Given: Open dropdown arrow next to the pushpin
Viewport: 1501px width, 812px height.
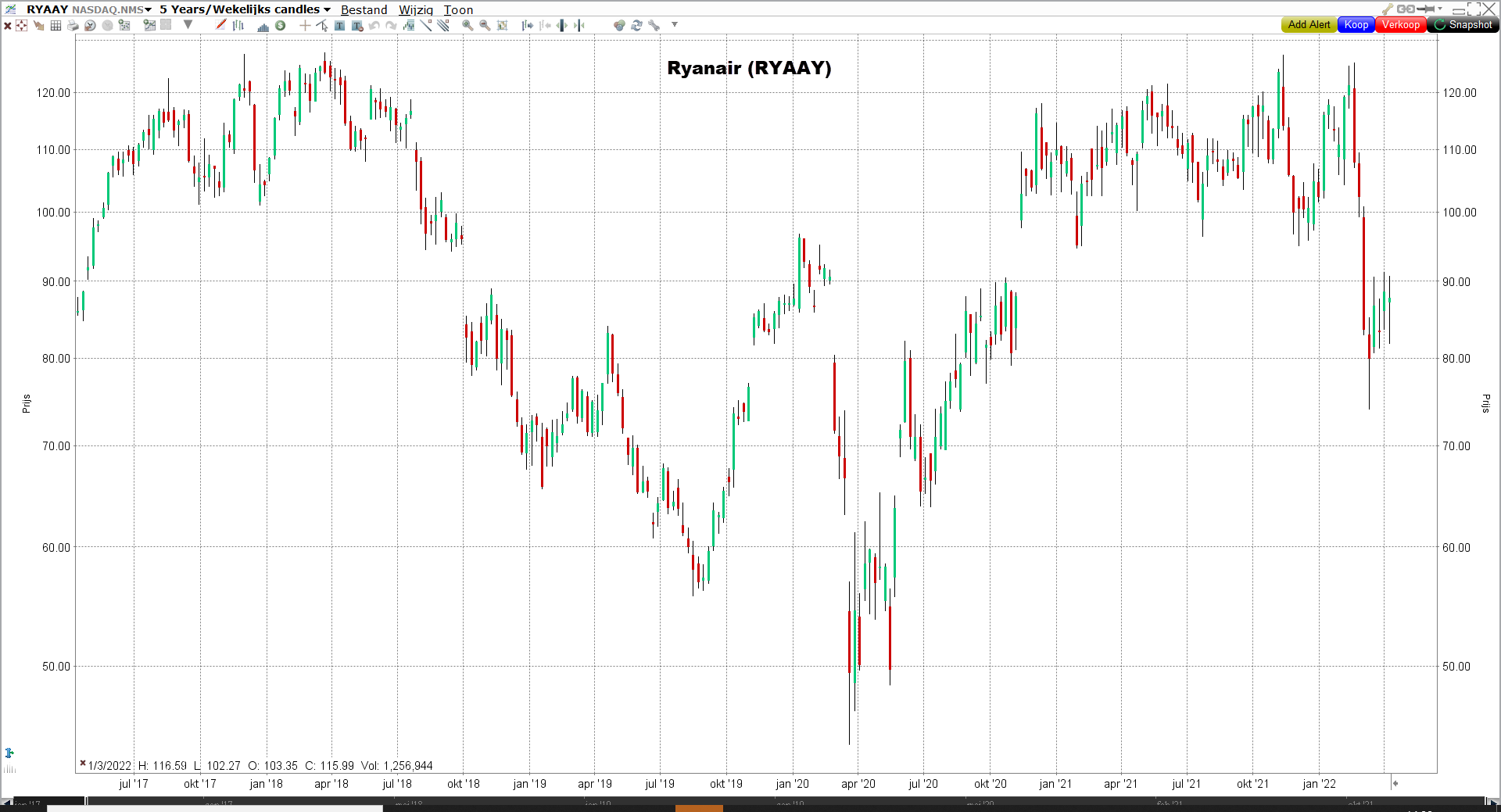Looking at the screenshot, I should [1440, 9].
